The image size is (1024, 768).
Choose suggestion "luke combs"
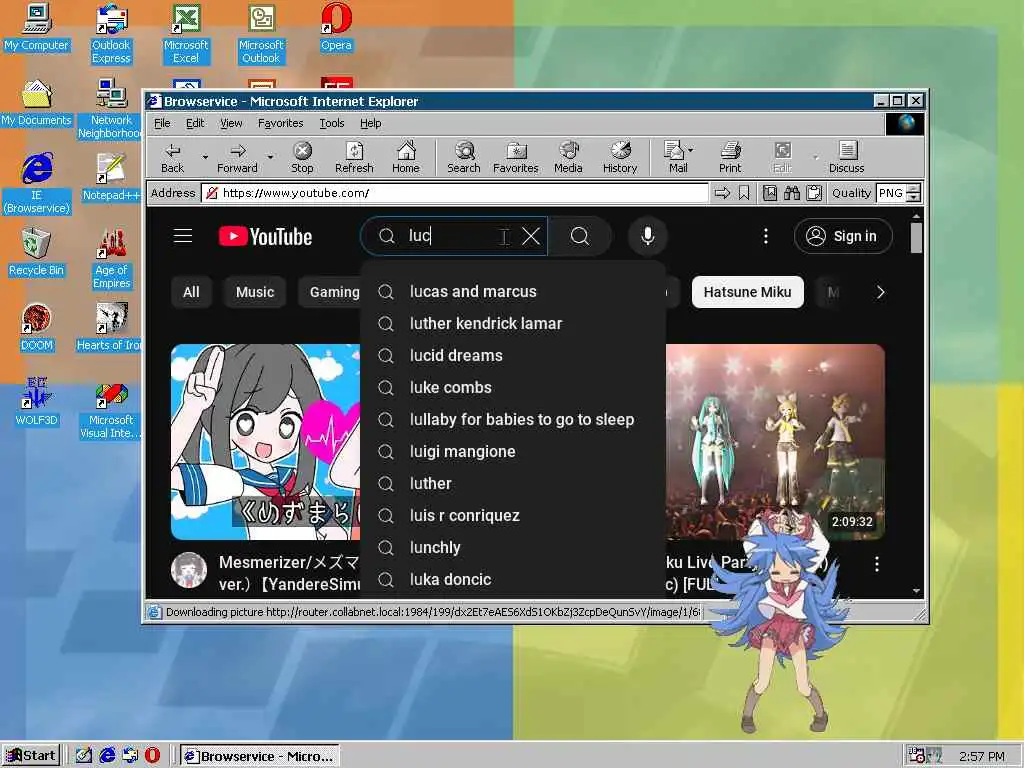tap(513, 387)
